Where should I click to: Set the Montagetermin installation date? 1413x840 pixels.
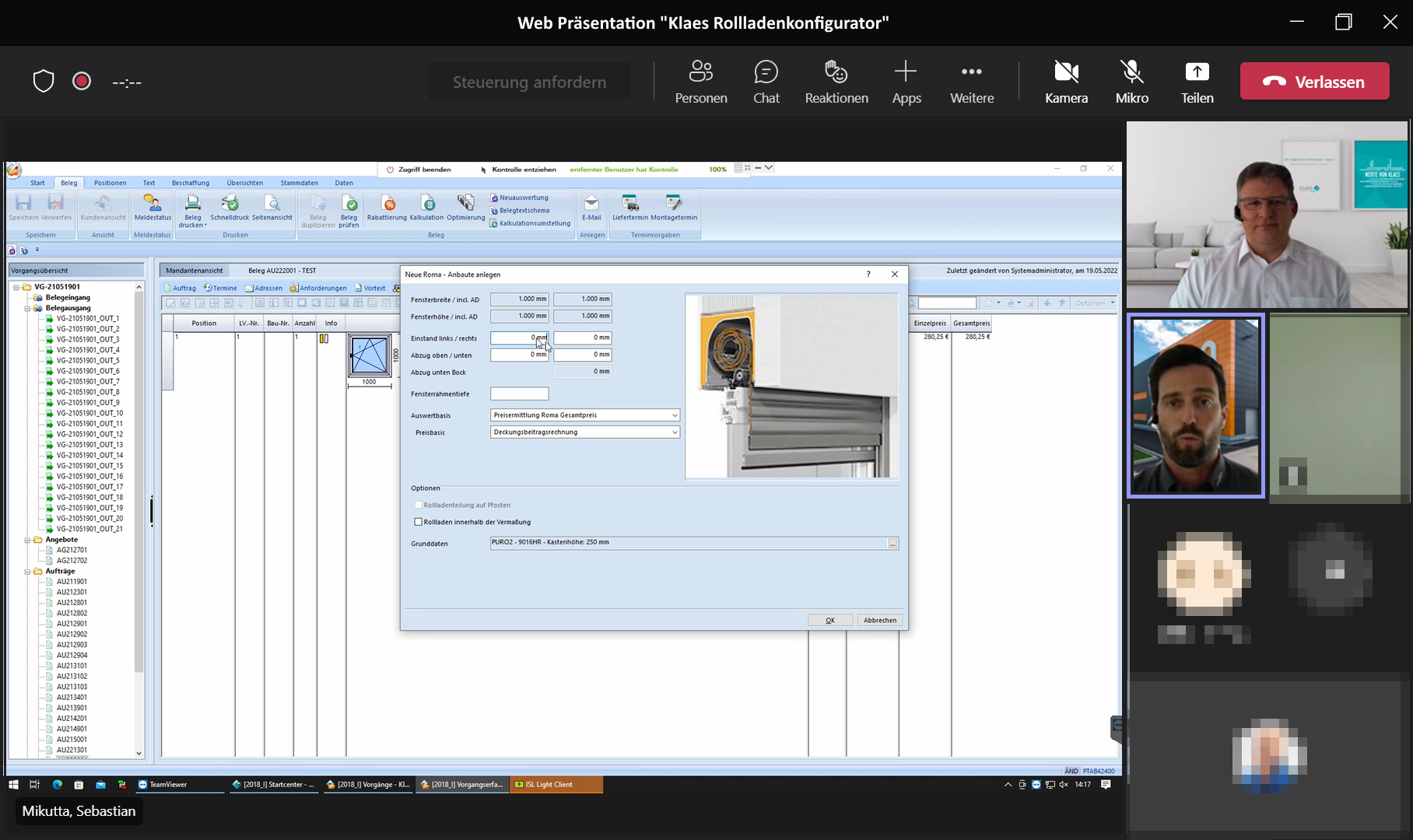click(674, 208)
